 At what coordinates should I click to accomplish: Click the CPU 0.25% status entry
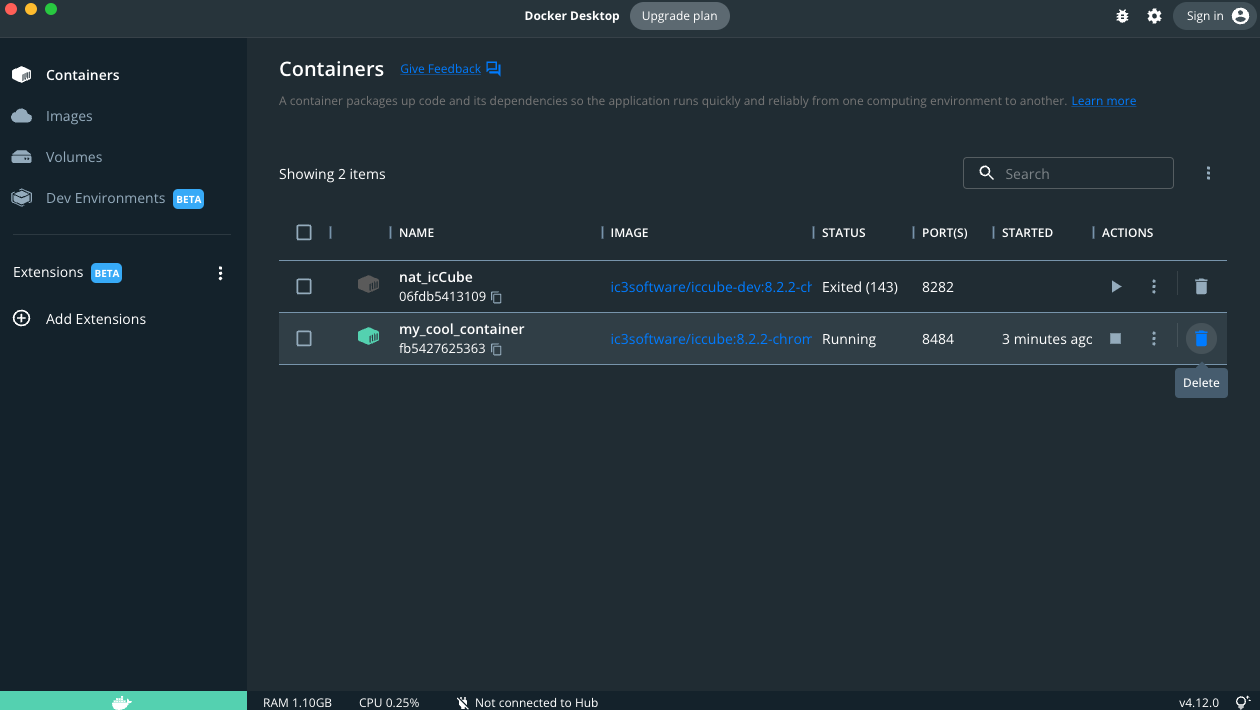point(389,702)
